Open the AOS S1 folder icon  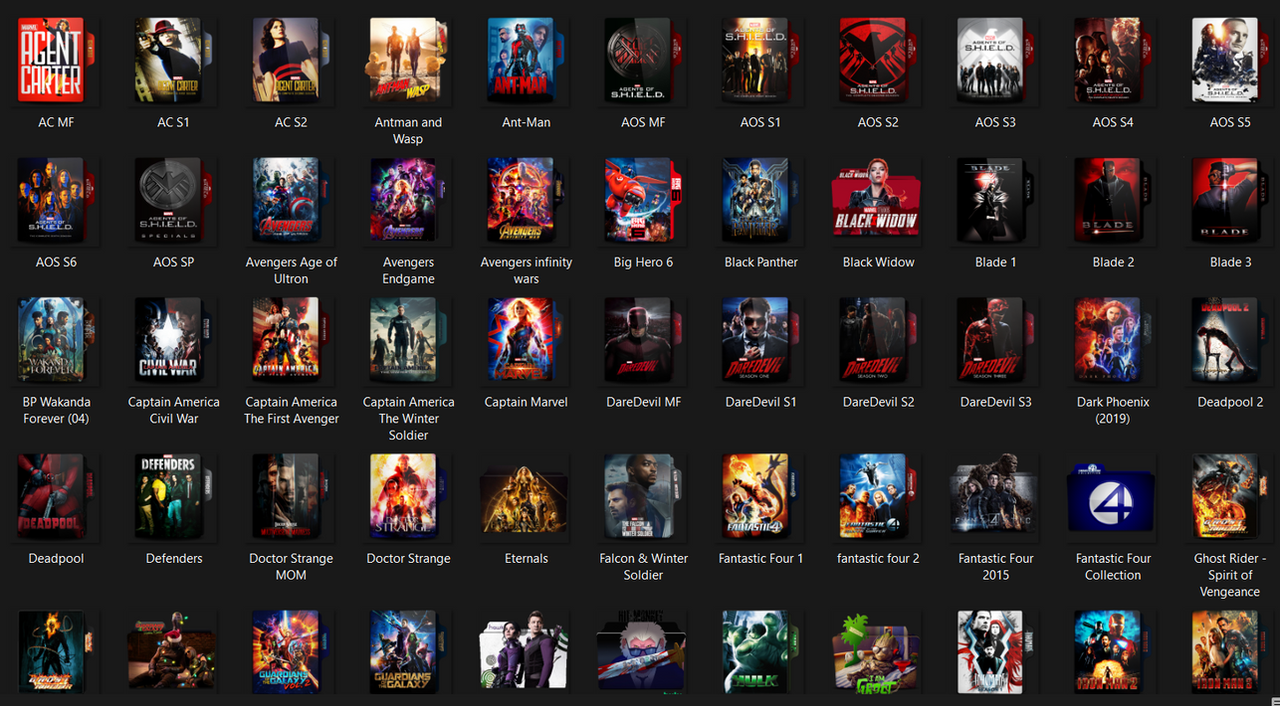pyautogui.click(x=761, y=60)
